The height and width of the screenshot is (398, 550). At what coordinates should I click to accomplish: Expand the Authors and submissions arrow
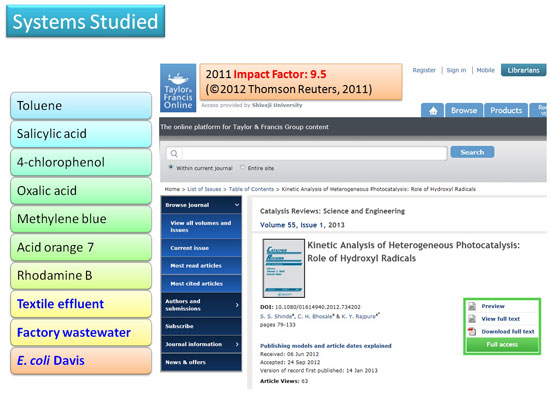point(237,305)
